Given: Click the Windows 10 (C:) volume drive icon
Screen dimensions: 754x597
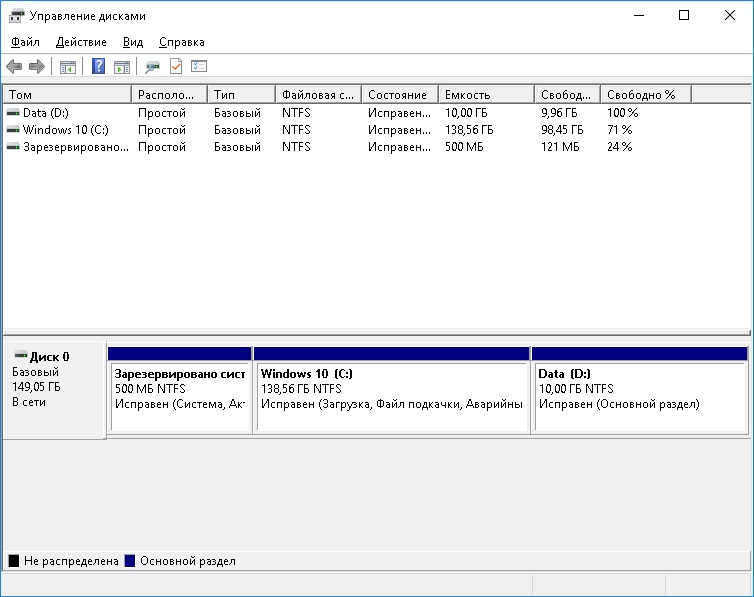Looking at the screenshot, I should coord(13,130).
